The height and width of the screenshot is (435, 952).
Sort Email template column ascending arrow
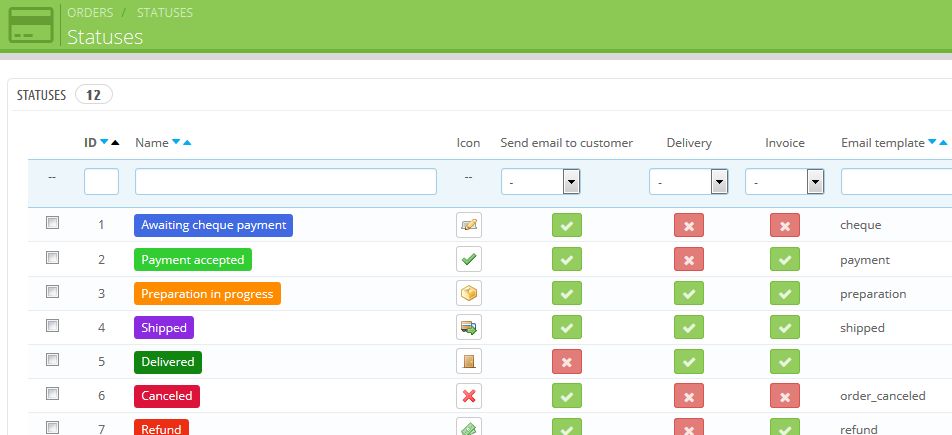943,143
